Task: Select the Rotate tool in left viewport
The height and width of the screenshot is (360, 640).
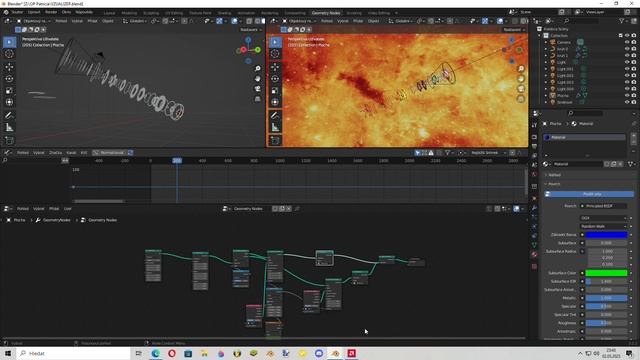Action: tap(9, 78)
